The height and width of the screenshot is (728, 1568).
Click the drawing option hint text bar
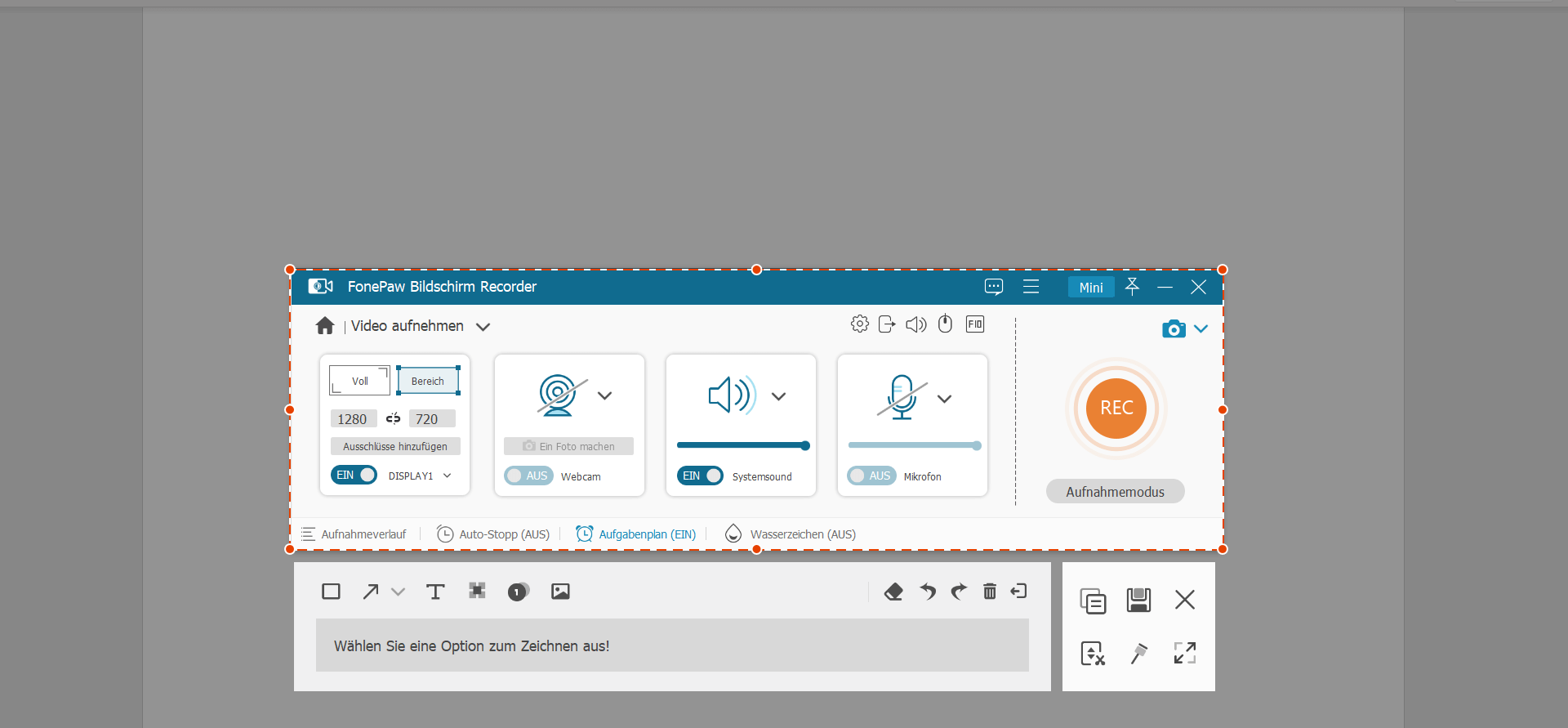pos(672,645)
